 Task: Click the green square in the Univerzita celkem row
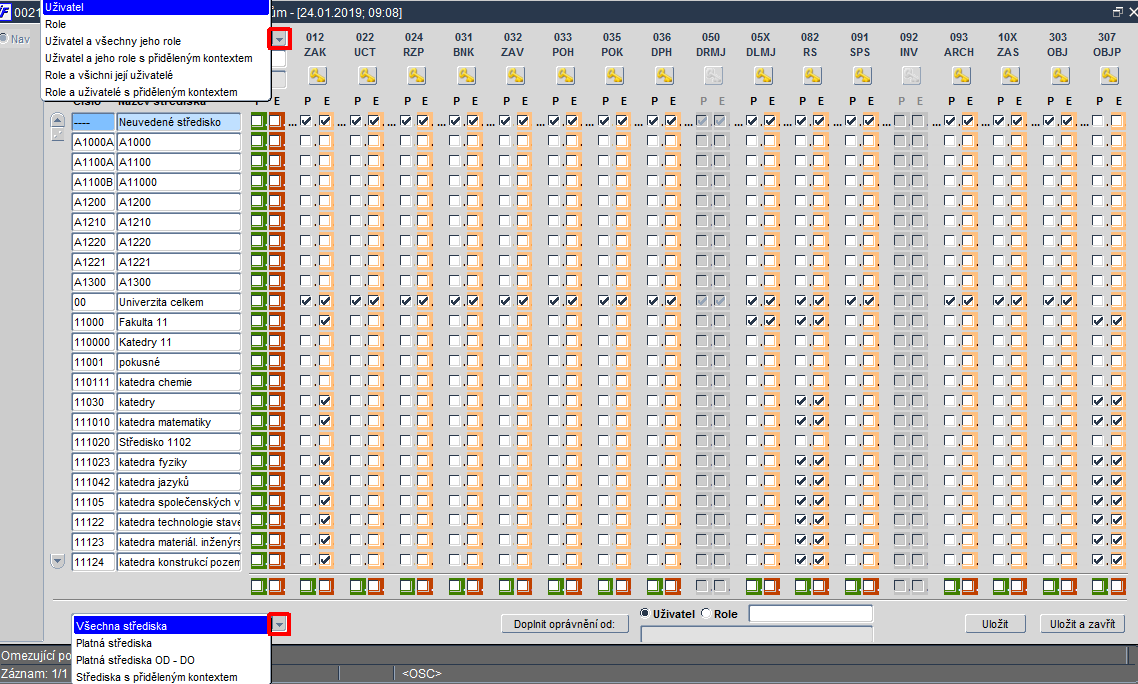click(x=258, y=301)
